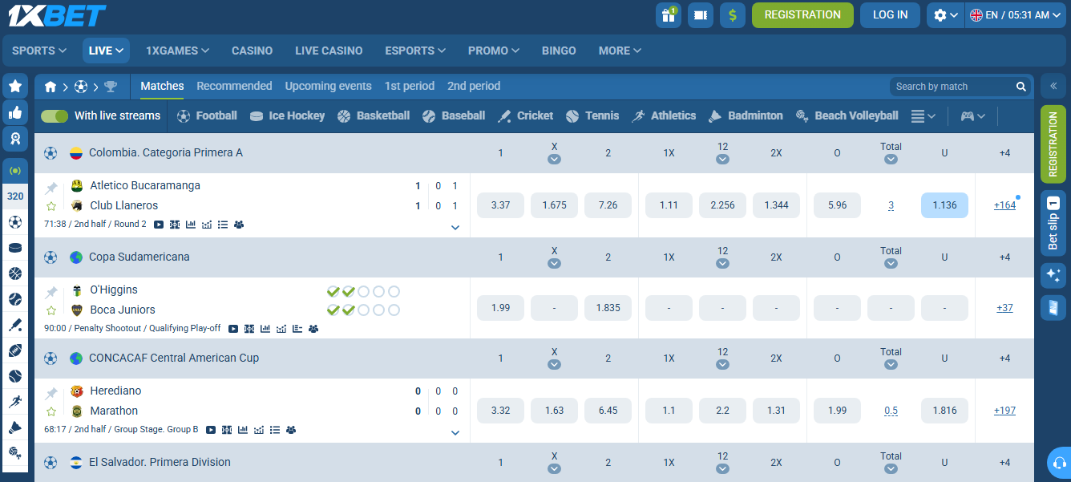The image size is (1071, 482).
Task: Switch to Upcoming events tab
Action: point(328,86)
